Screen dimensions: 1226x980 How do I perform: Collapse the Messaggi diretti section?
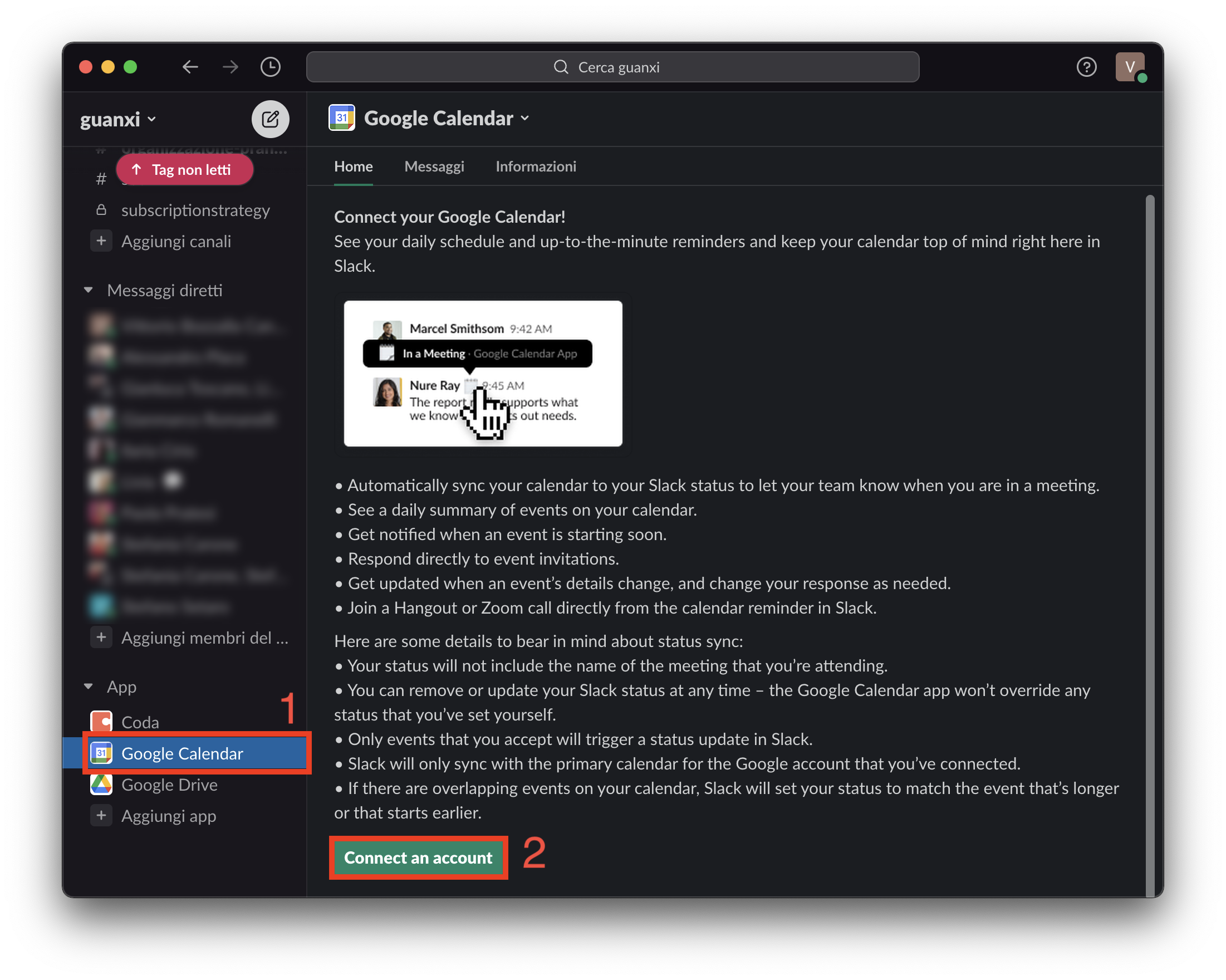tap(88, 290)
